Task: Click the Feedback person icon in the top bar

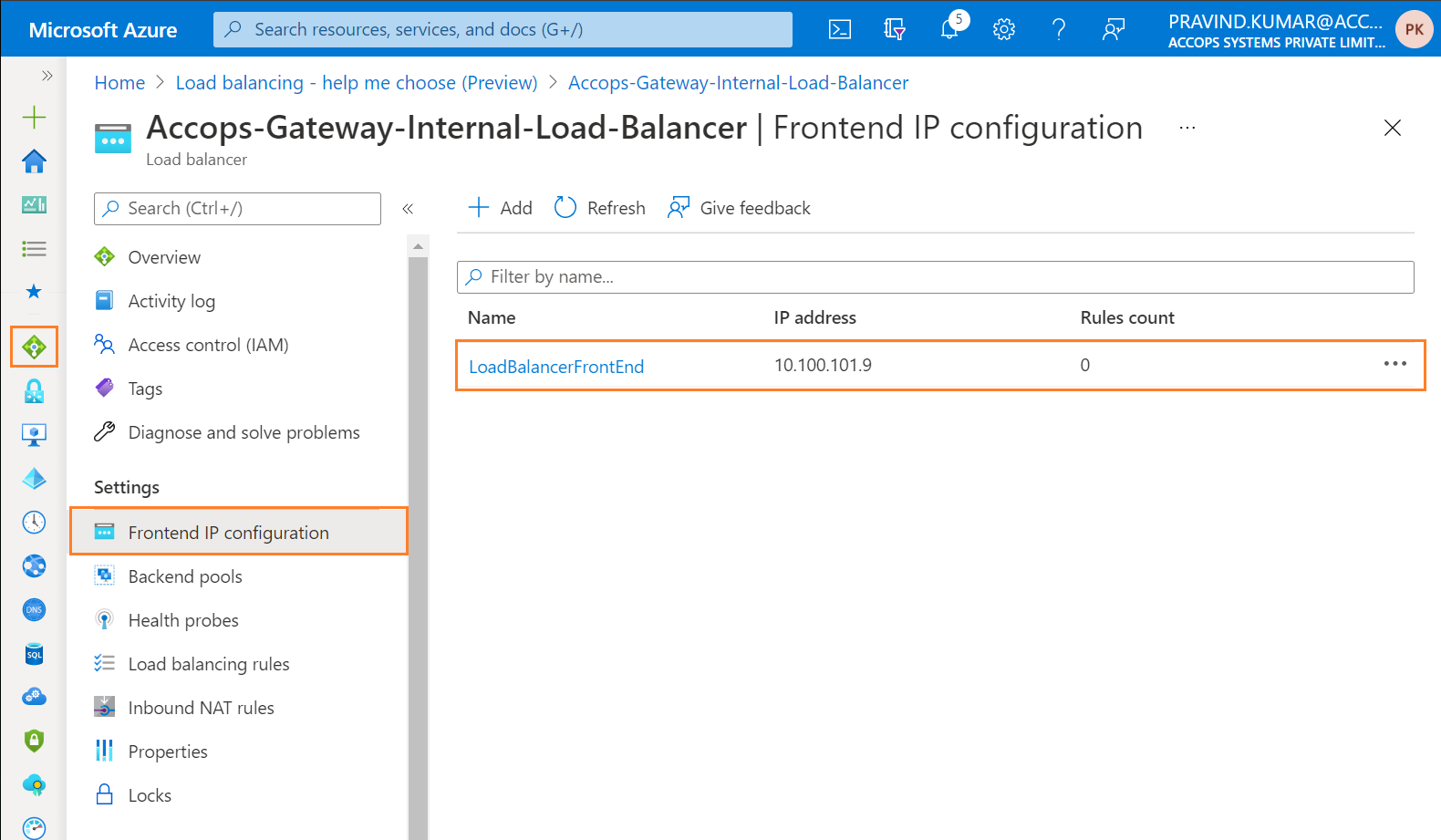Action: [1114, 29]
